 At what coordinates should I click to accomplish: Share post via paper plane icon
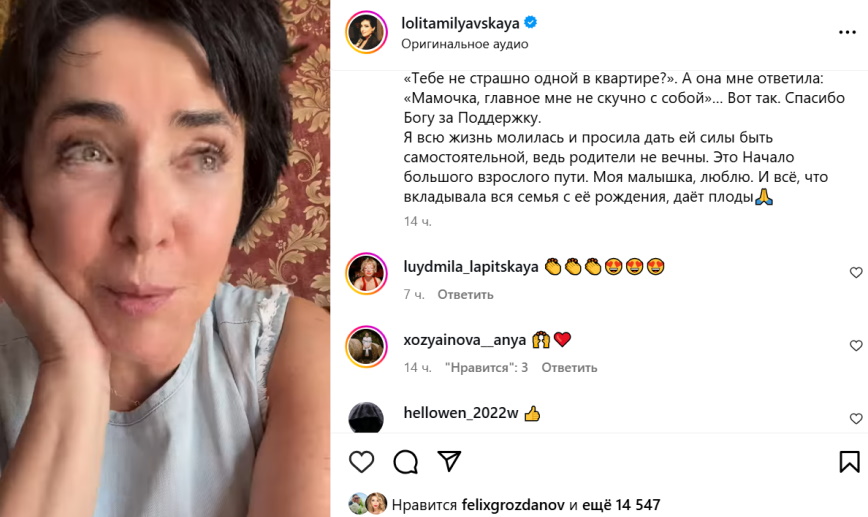pyautogui.click(x=449, y=461)
